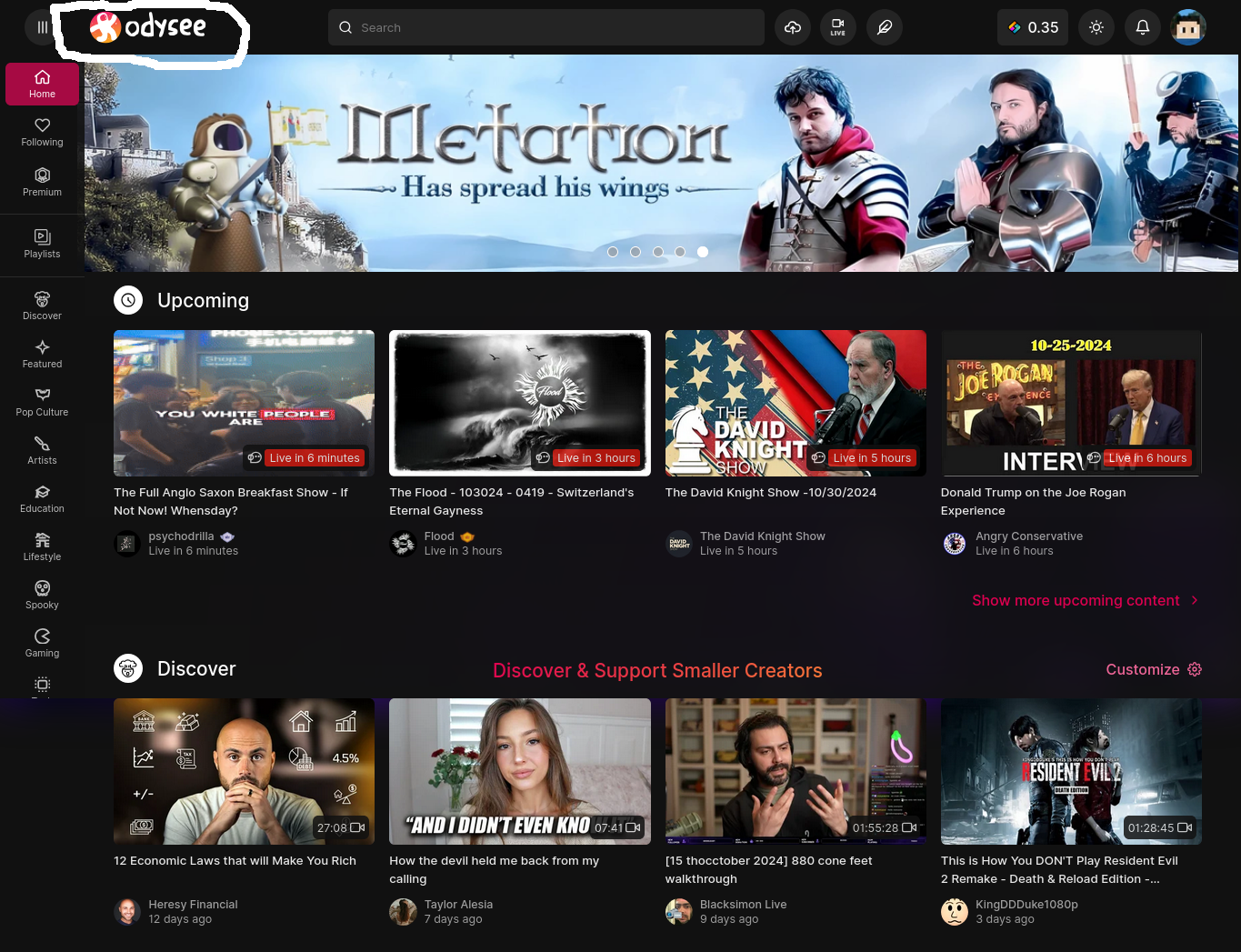Select Home in the sidebar

(42, 84)
